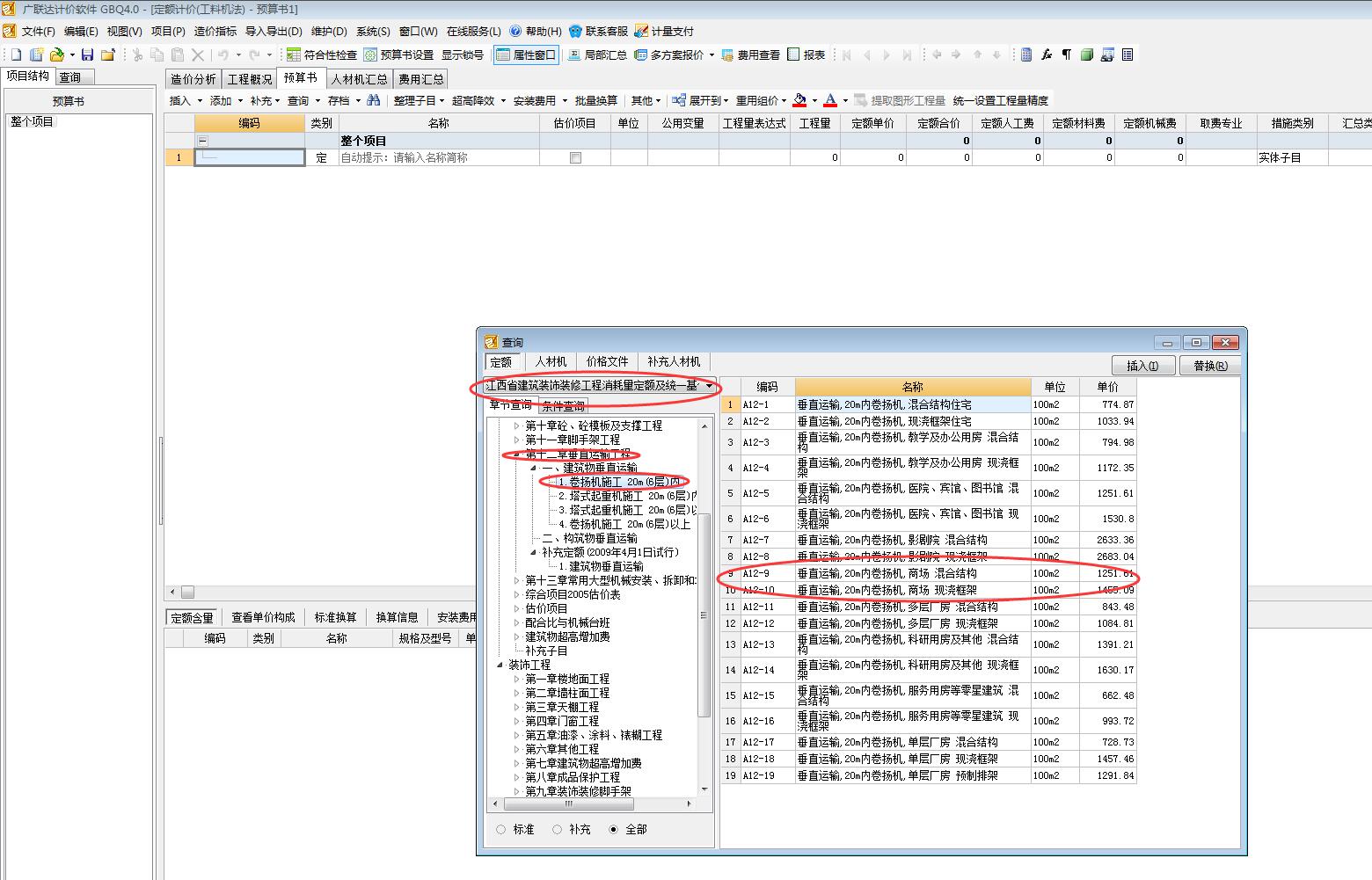Click the calculator icon in toolbar
Image resolution: width=1372 pixels, height=880 pixels.
coord(1026,55)
